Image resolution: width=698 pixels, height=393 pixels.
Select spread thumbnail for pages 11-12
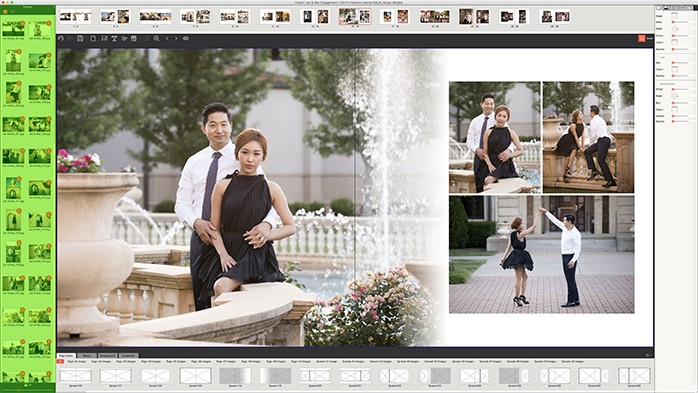[x=275, y=17]
